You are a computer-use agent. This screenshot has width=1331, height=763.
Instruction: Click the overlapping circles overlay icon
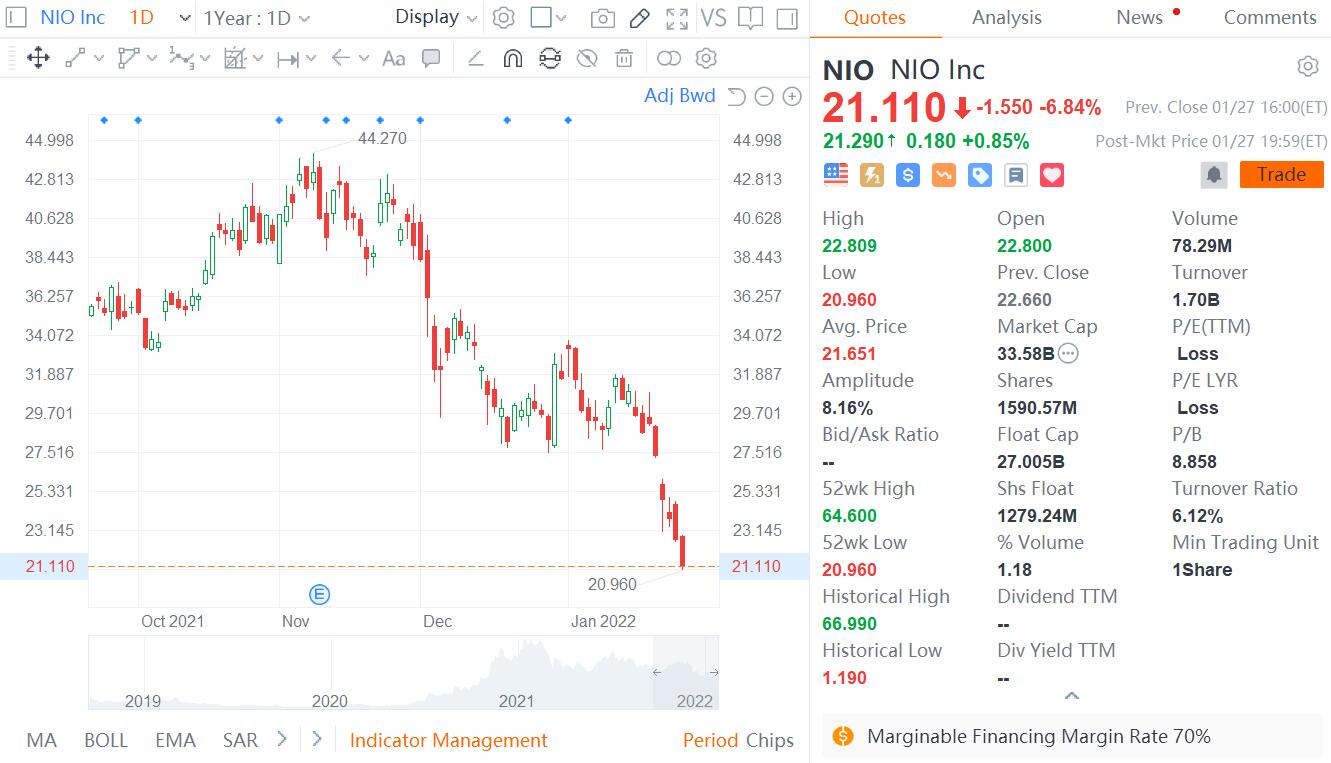(669, 58)
